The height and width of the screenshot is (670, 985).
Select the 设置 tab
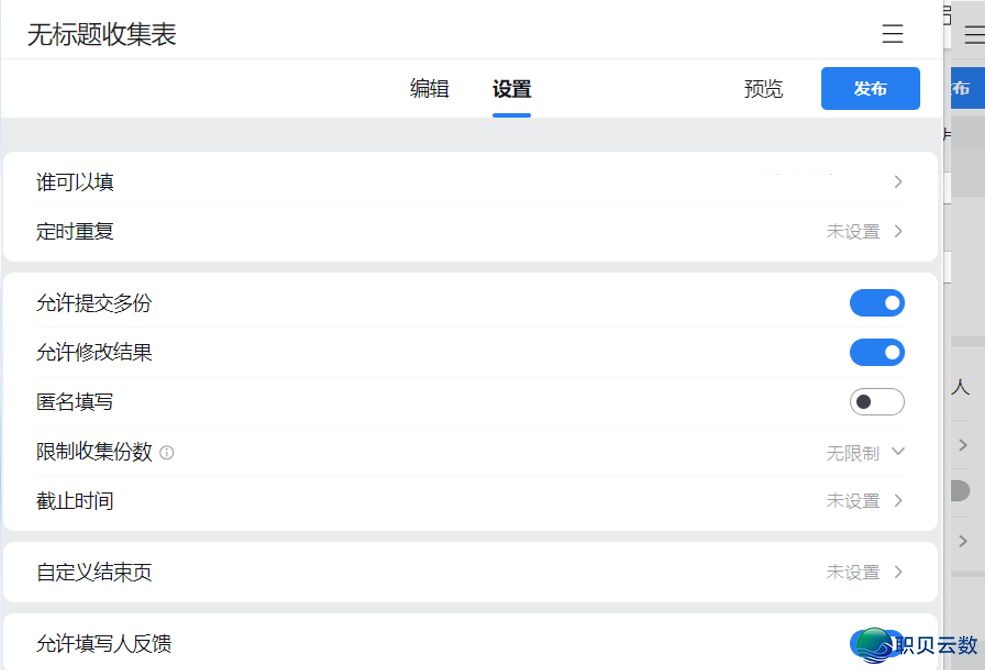tap(511, 89)
